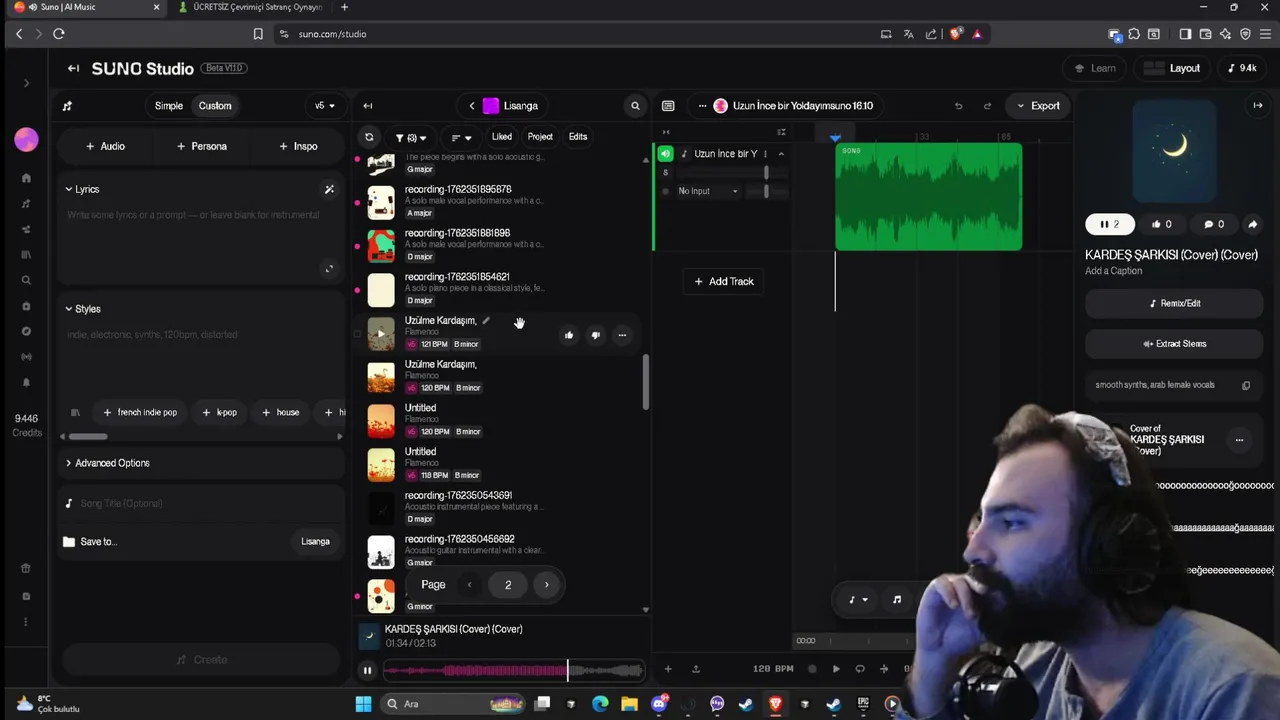
Task: Go to the next page of songs
Action: click(546, 585)
